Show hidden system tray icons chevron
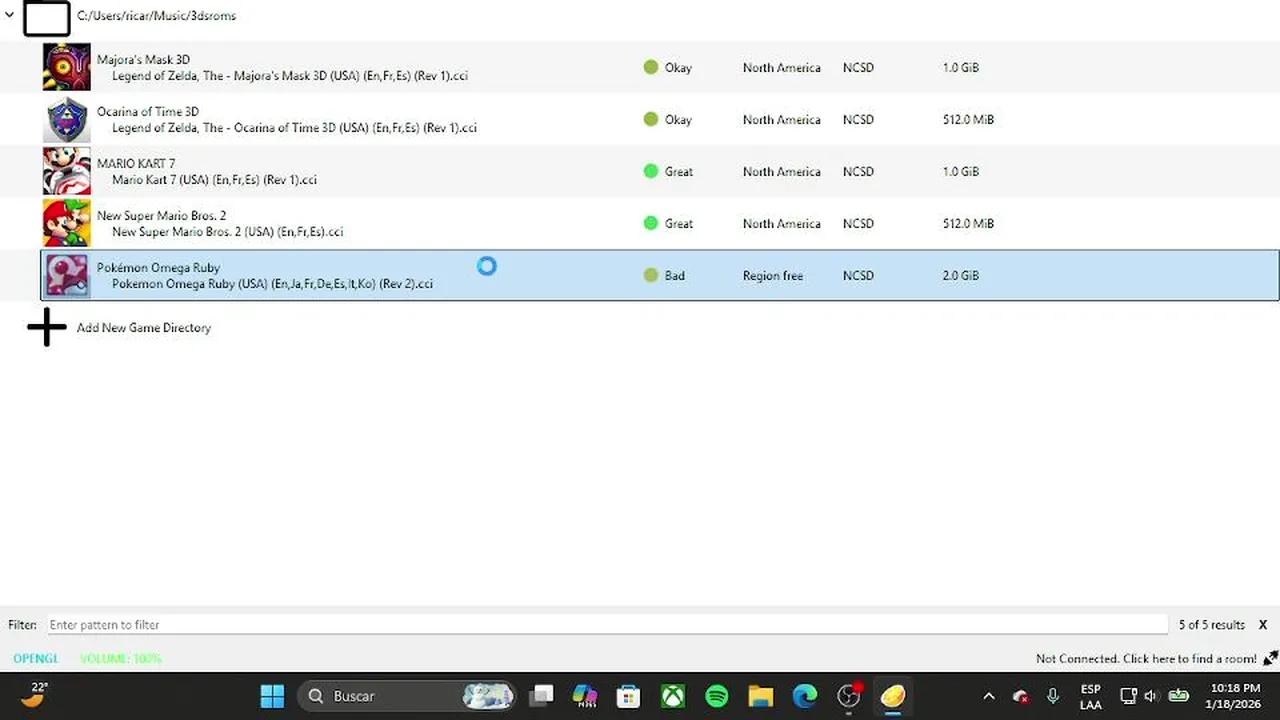 pyautogui.click(x=989, y=696)
